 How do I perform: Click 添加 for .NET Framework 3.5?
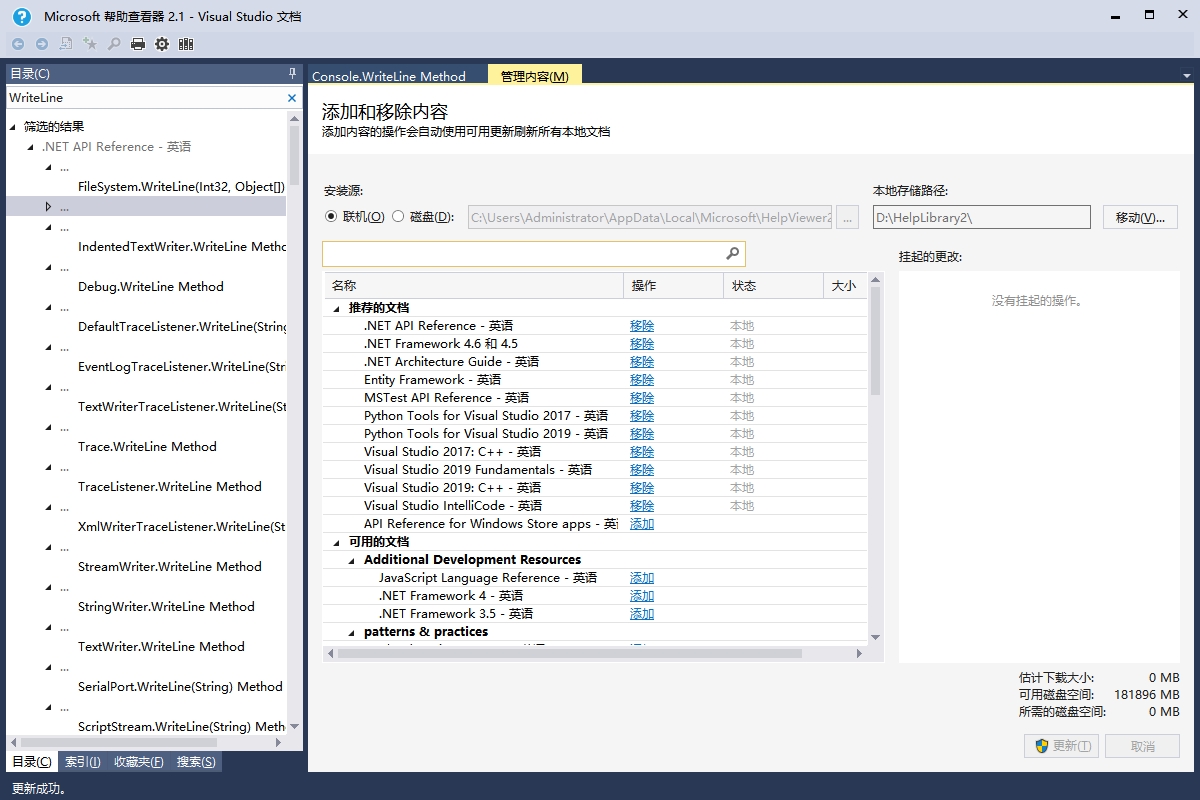pyautogui.click(x=642, y=614)
